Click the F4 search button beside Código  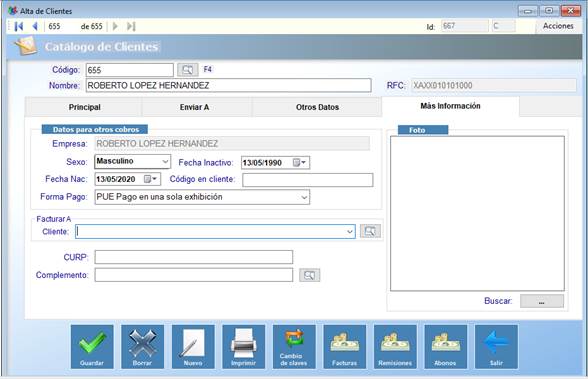tap(188, 70)
